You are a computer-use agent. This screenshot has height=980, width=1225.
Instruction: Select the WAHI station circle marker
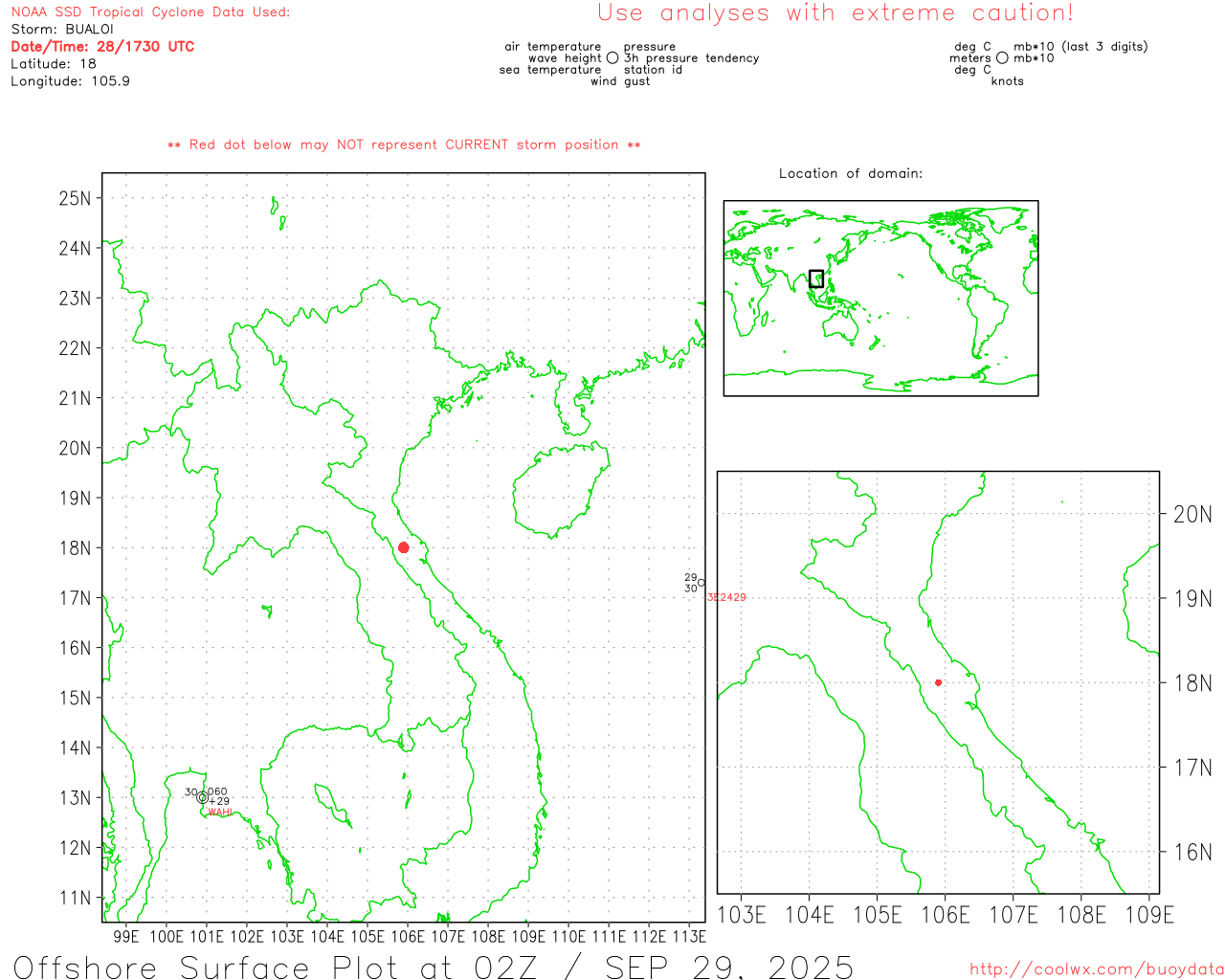(202, 797)
